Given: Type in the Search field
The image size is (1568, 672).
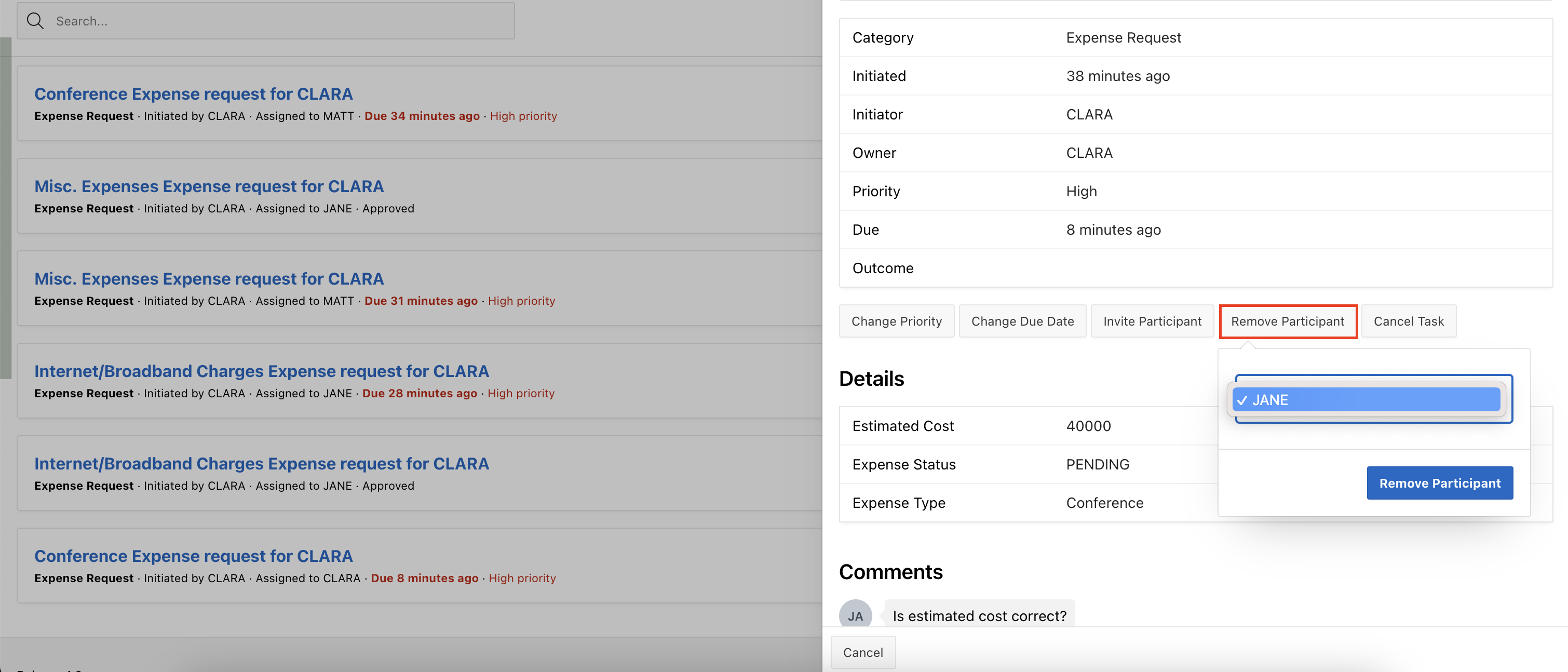Looking at the screenshot, I should [x=280, y=21].
